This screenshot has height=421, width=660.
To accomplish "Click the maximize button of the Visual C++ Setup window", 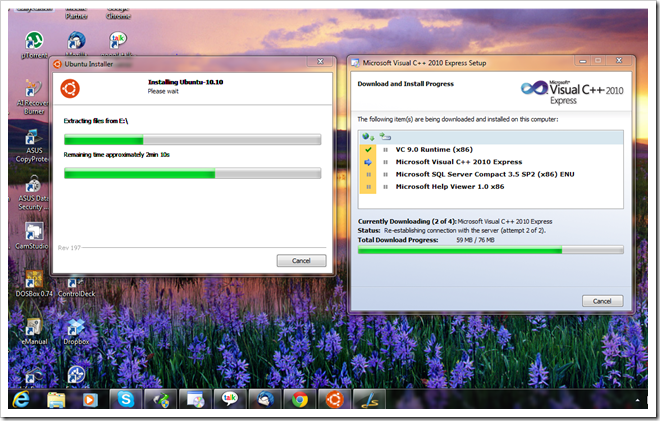I will pyautogui.click(x=598, y=61).
